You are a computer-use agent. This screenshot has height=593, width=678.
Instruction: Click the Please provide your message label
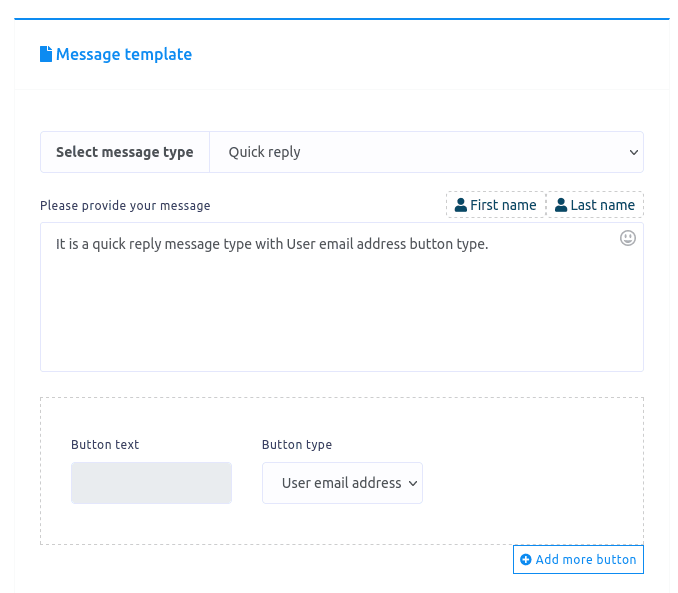(x=125, y=206)
